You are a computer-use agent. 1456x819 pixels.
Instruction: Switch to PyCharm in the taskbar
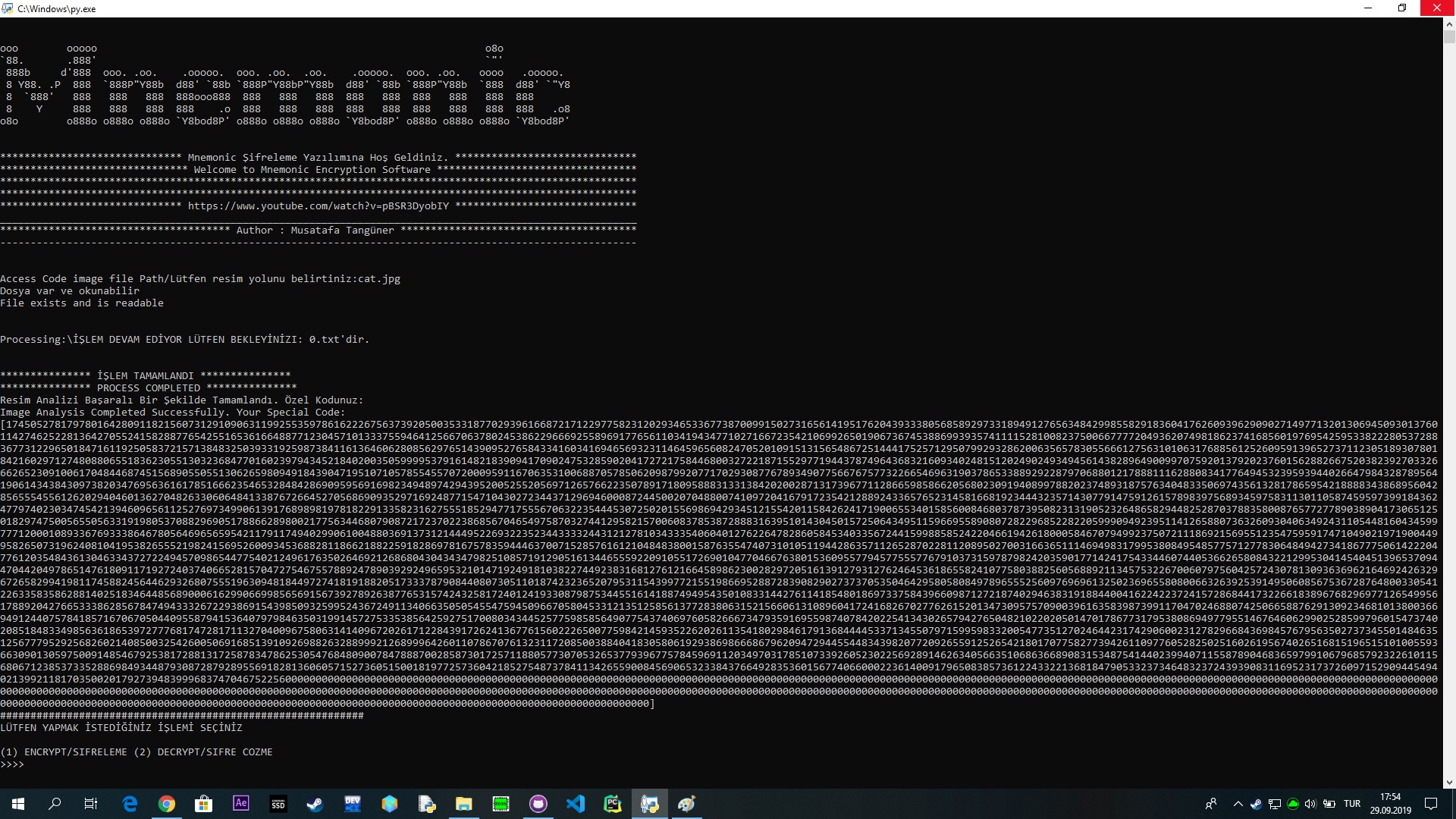point(613,804)
